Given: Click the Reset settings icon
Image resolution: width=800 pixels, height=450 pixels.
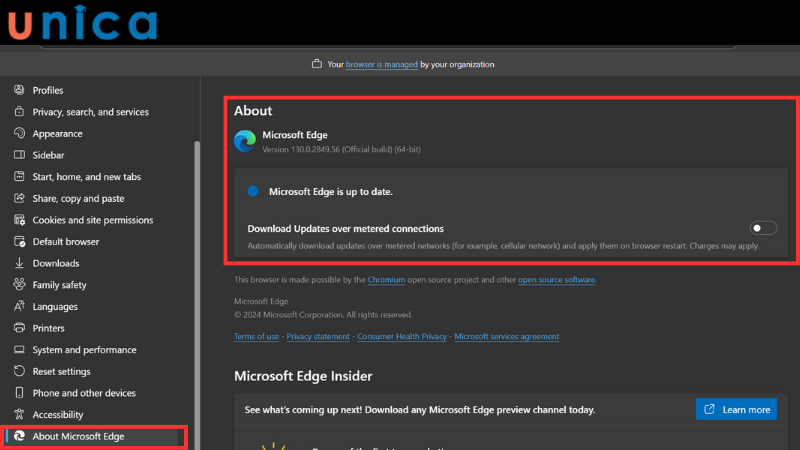Looking at the screenshot, I should pyautogui.click(x=19, y=371).
